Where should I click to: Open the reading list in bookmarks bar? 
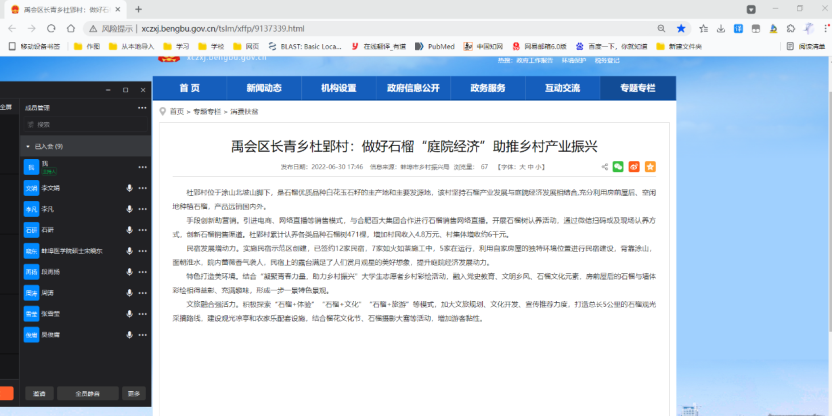806,46
